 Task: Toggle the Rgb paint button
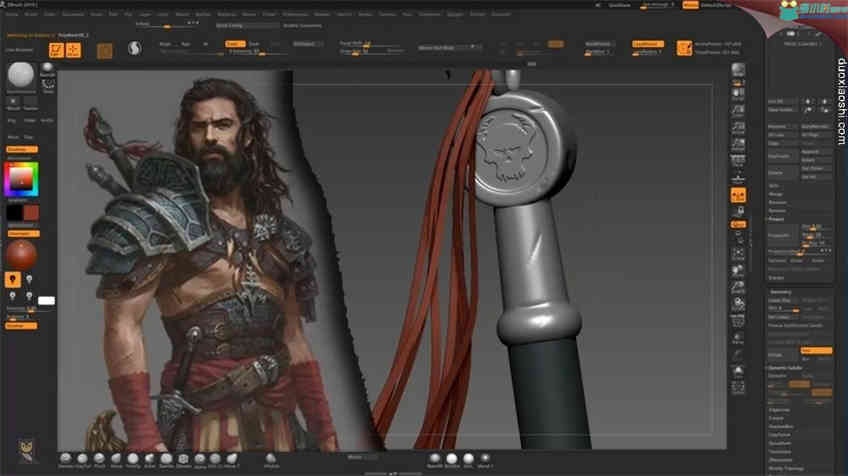tap(186, 44)
